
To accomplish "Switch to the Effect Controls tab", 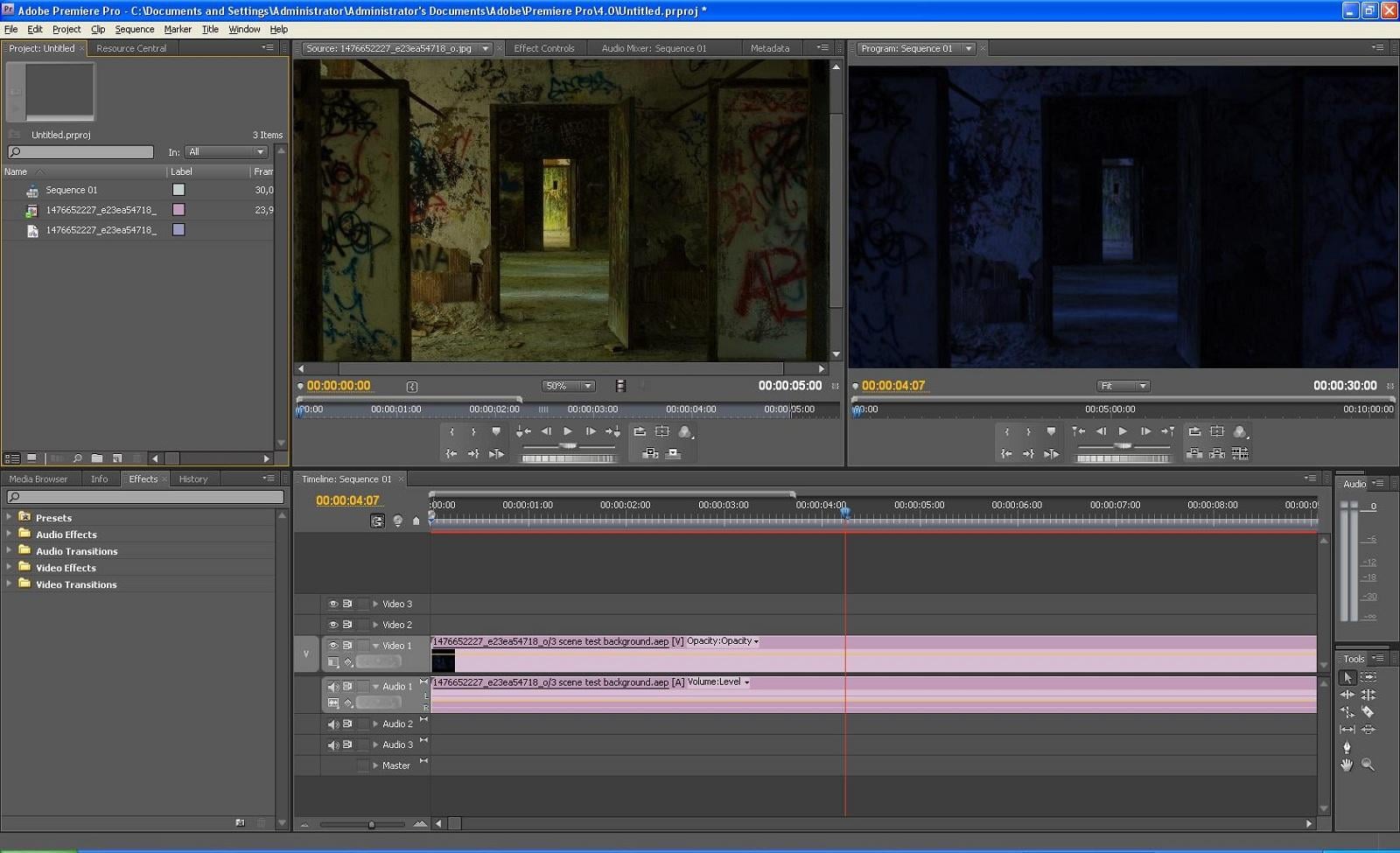I will [544, 48].
